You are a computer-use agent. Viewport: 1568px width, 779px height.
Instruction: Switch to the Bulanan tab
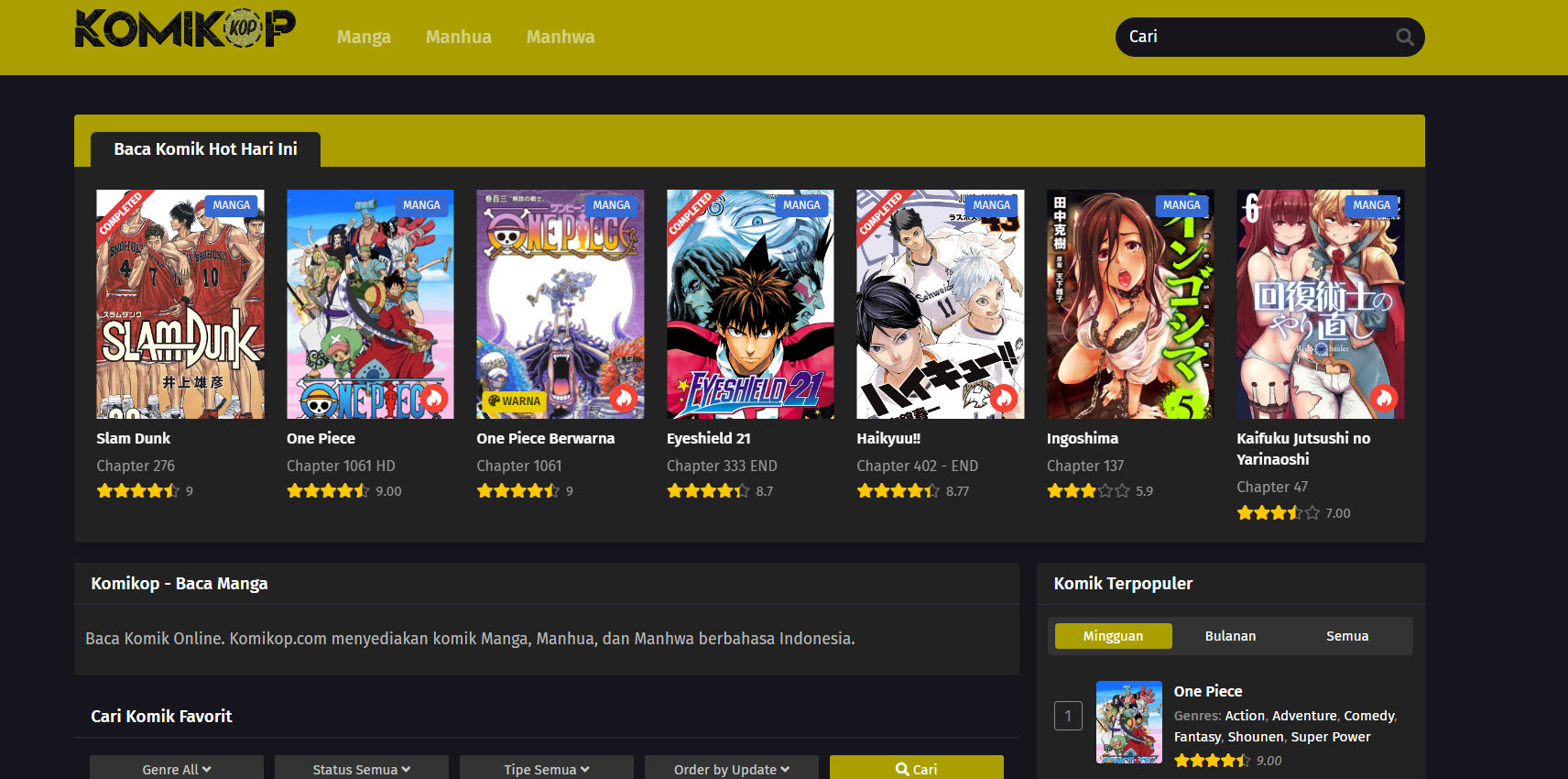point(1230,636)
